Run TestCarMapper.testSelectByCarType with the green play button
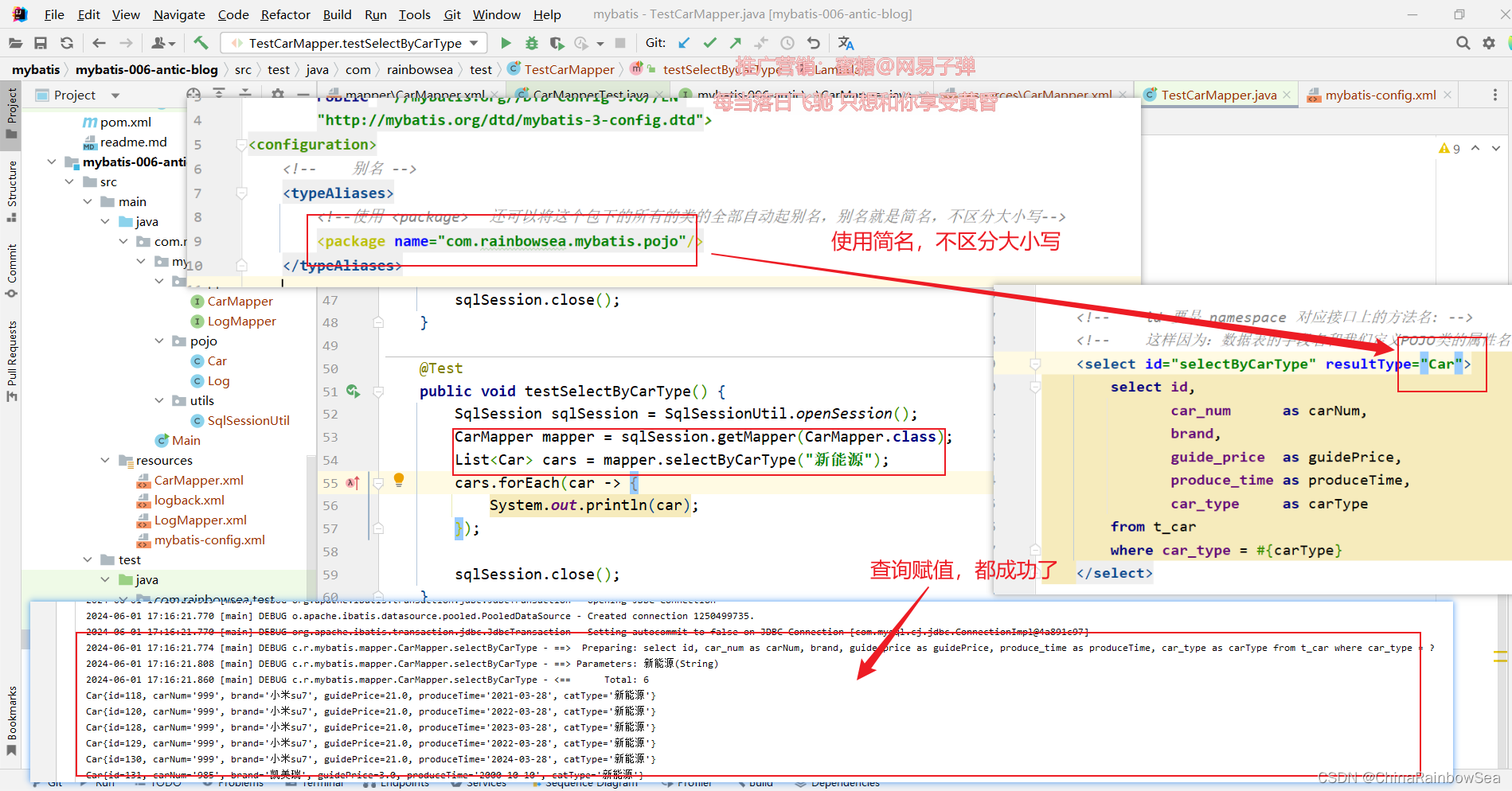 point(506,43)
